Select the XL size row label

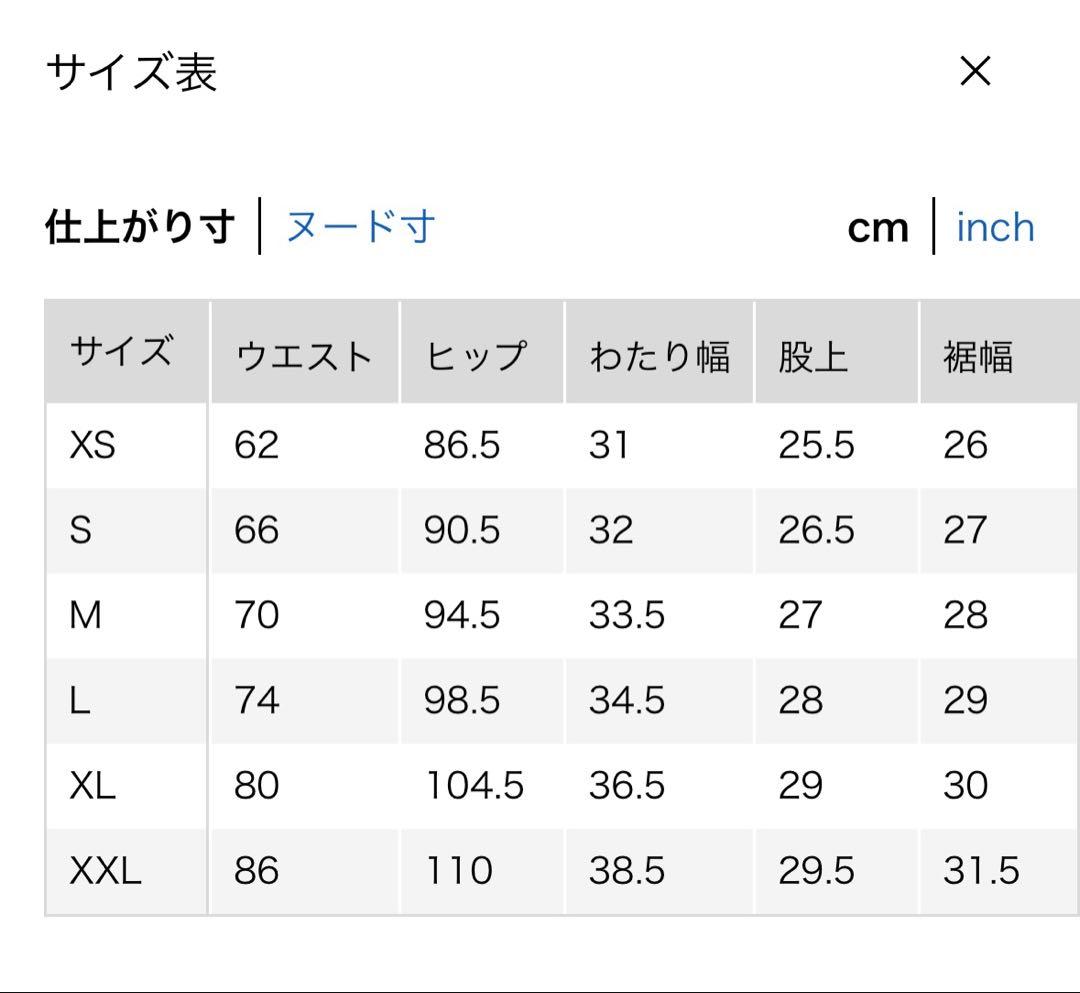(92, 785)
